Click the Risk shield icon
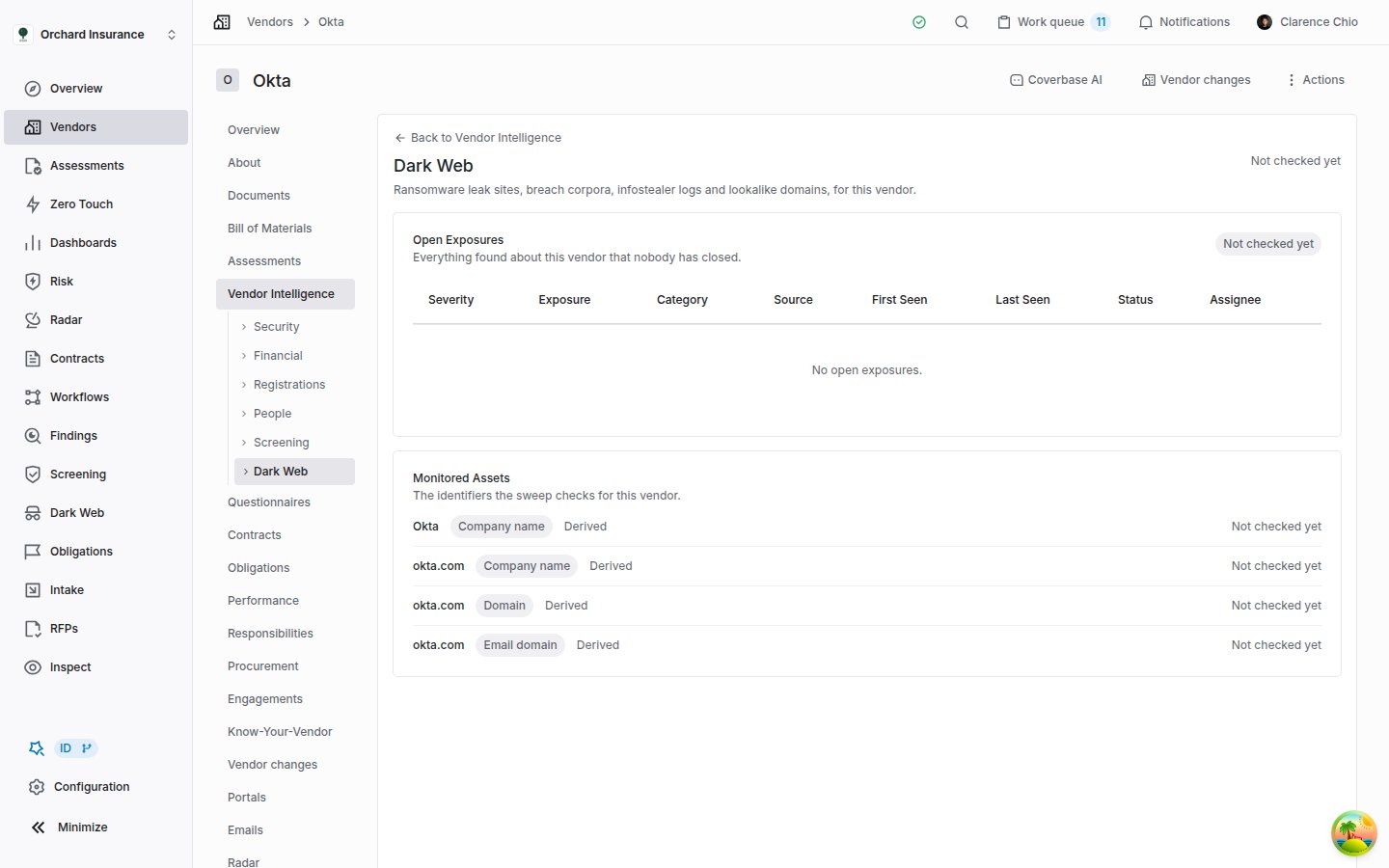 (33, 282)
